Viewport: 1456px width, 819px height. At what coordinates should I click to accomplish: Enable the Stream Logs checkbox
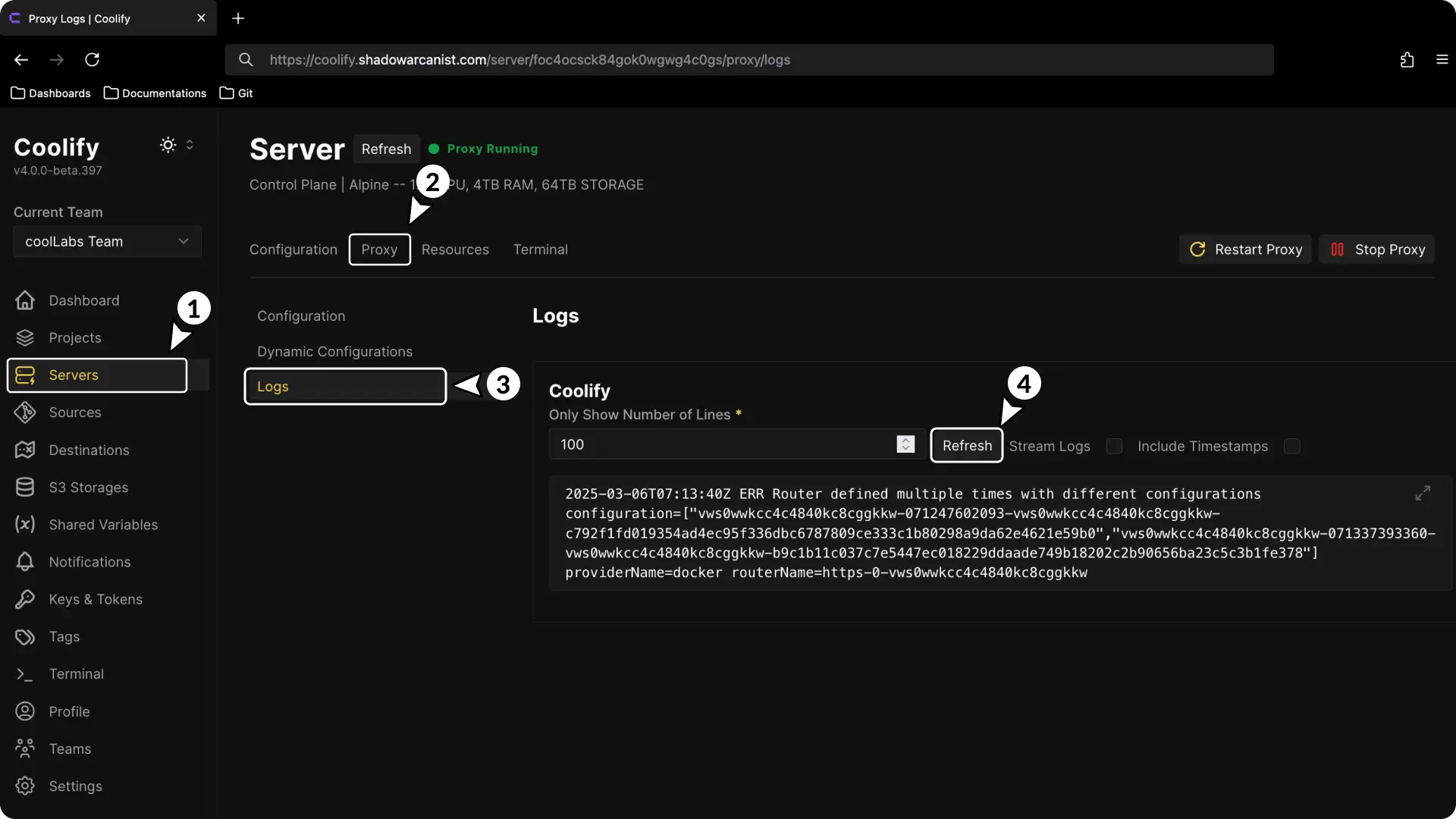(x=1114, y=447)
